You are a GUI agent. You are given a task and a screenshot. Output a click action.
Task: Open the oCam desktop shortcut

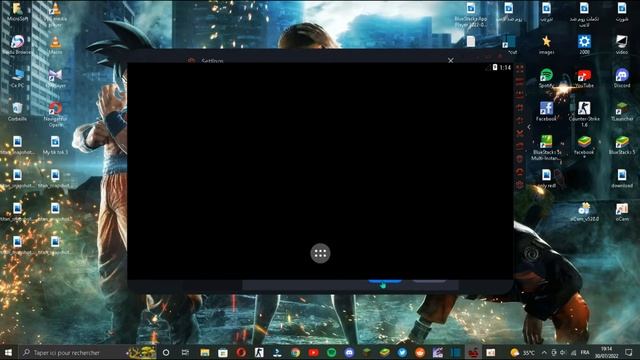(x=622, y=212)
